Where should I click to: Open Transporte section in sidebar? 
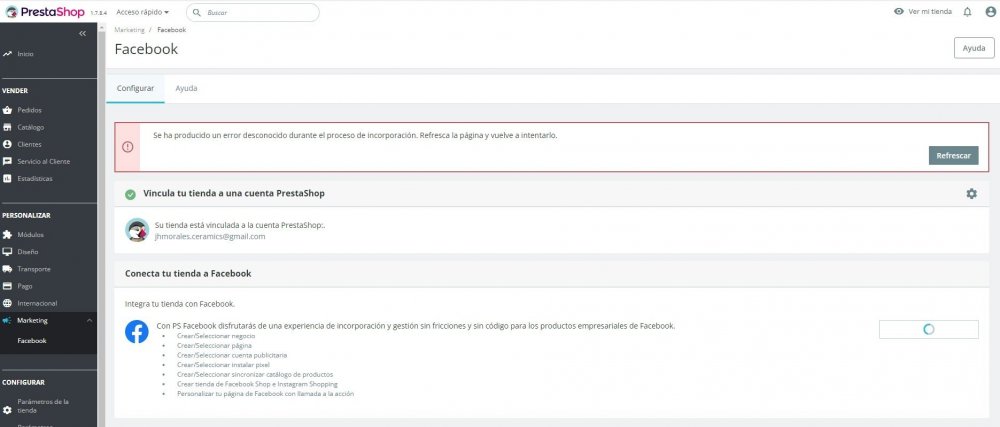coord(34,269)
